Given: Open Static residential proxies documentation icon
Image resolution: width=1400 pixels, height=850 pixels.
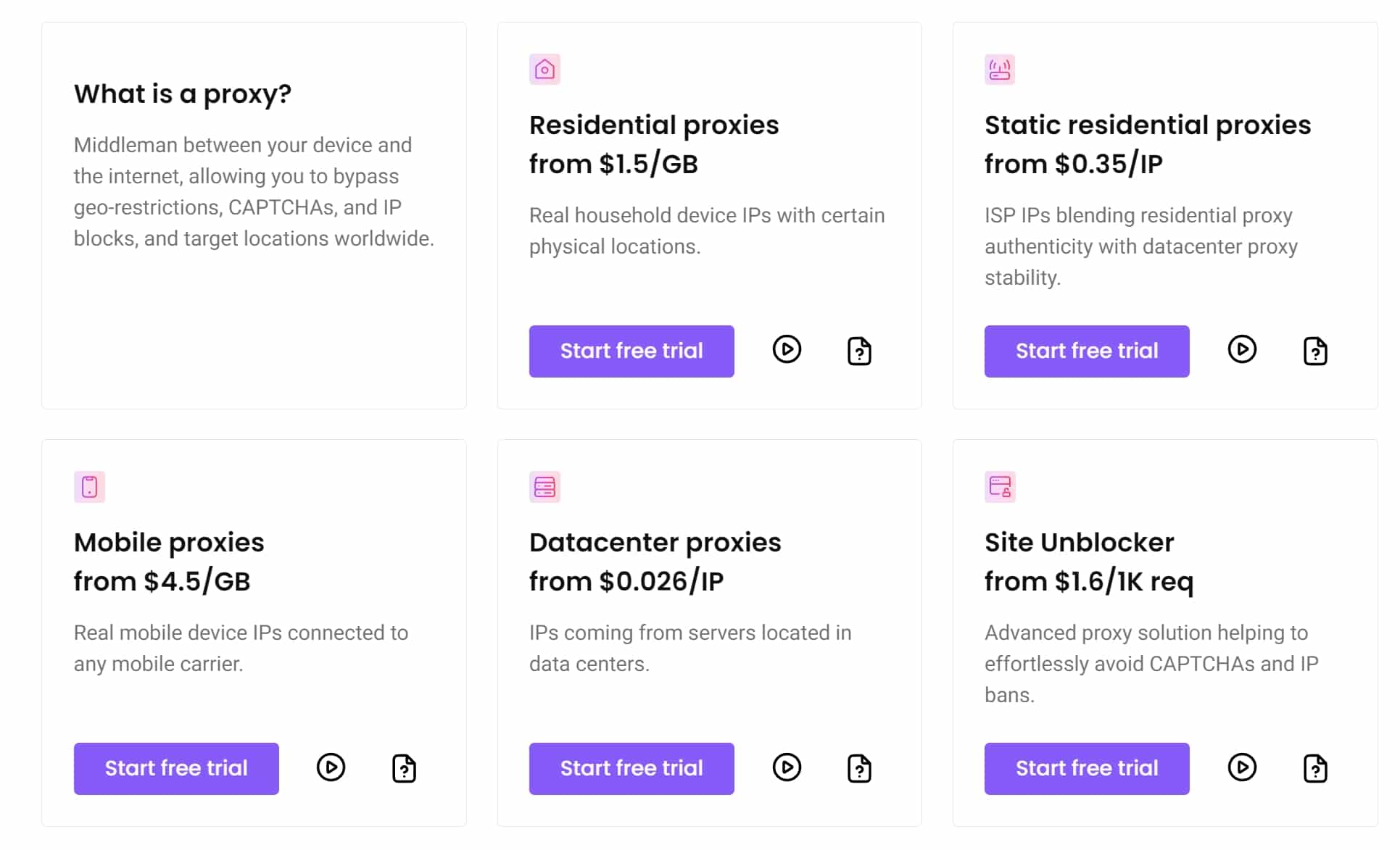Looking at the screenshot, I should pos(1315,351).
